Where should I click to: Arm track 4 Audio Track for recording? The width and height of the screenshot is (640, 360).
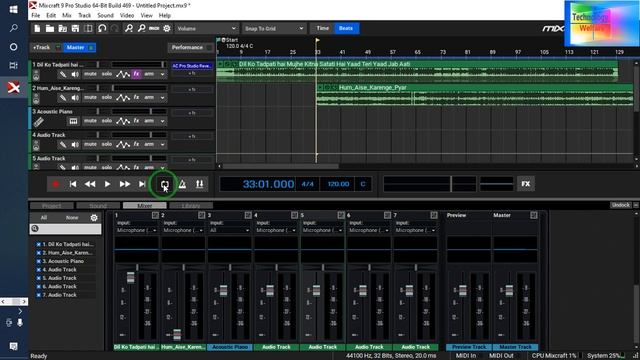click(149, 144)
